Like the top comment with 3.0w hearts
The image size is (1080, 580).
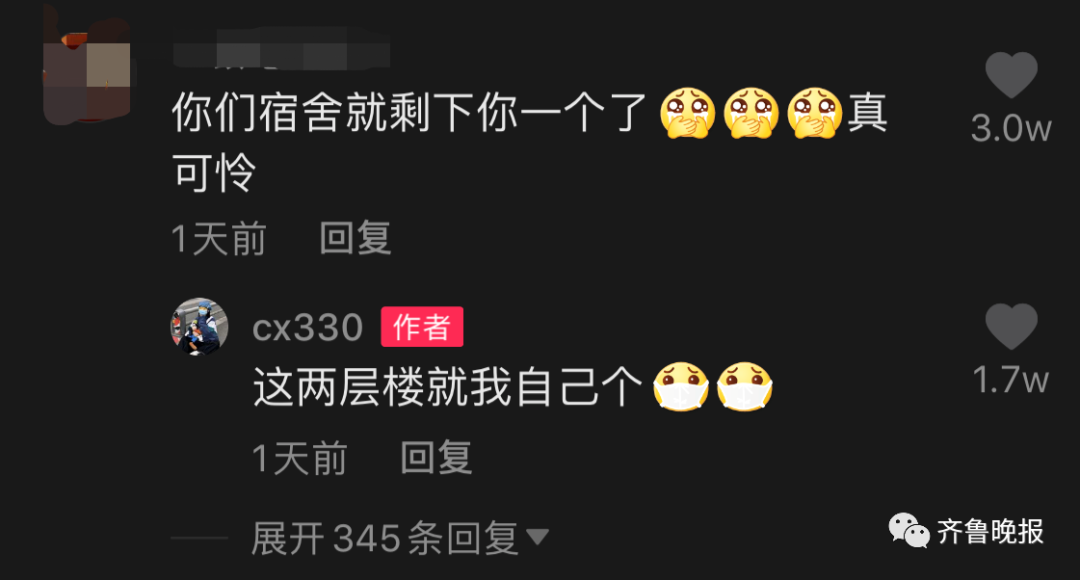(1011, 74)
